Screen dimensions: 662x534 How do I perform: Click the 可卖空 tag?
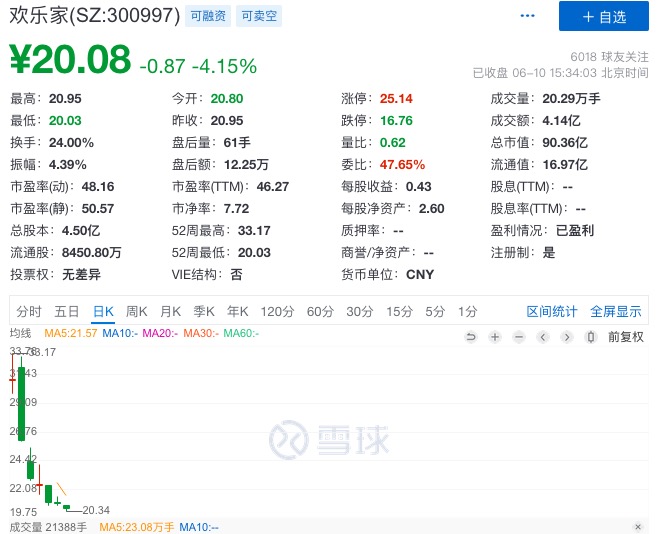[259, 16]
